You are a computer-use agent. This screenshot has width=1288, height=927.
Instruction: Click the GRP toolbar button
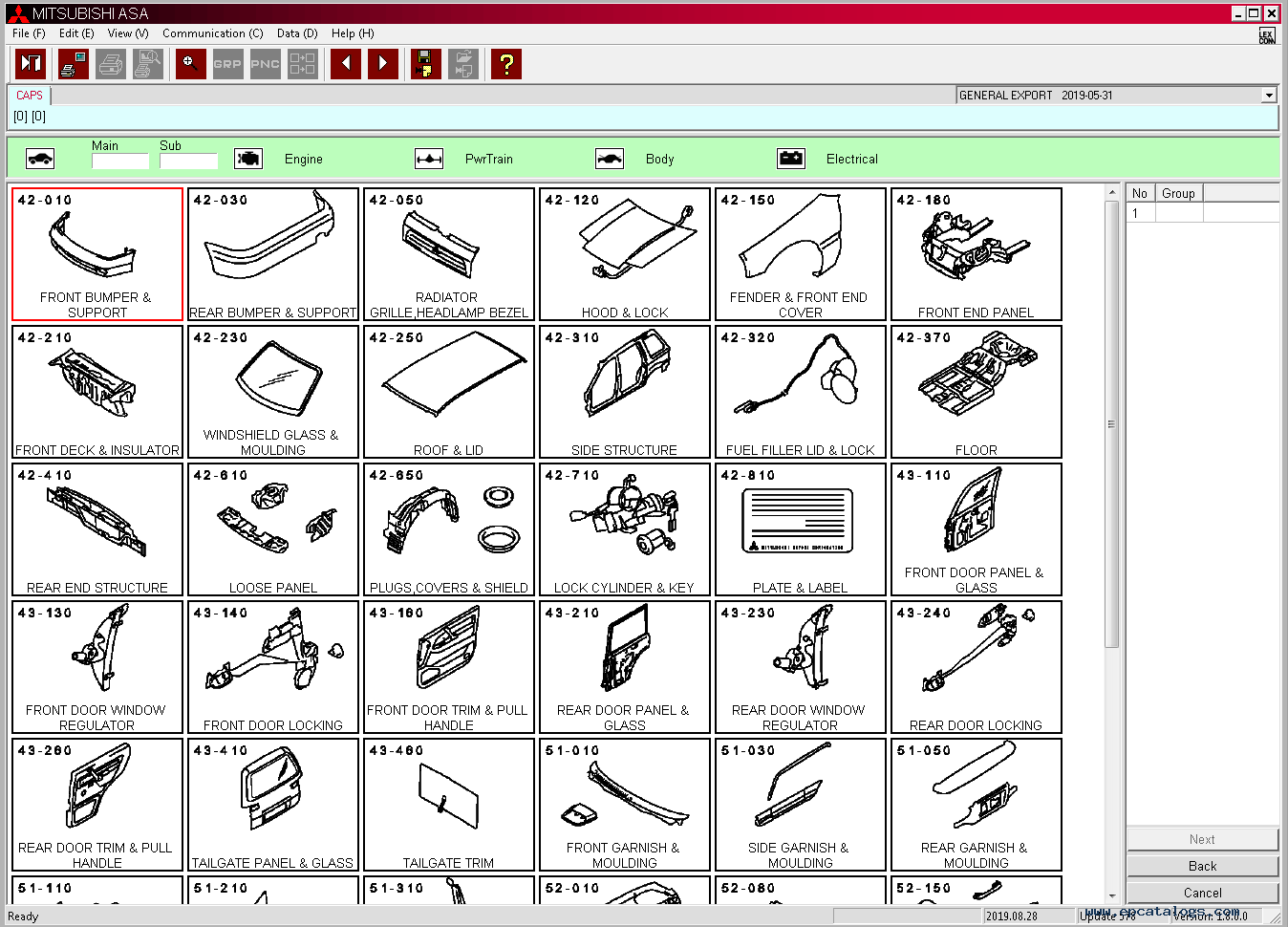point(227,64)
